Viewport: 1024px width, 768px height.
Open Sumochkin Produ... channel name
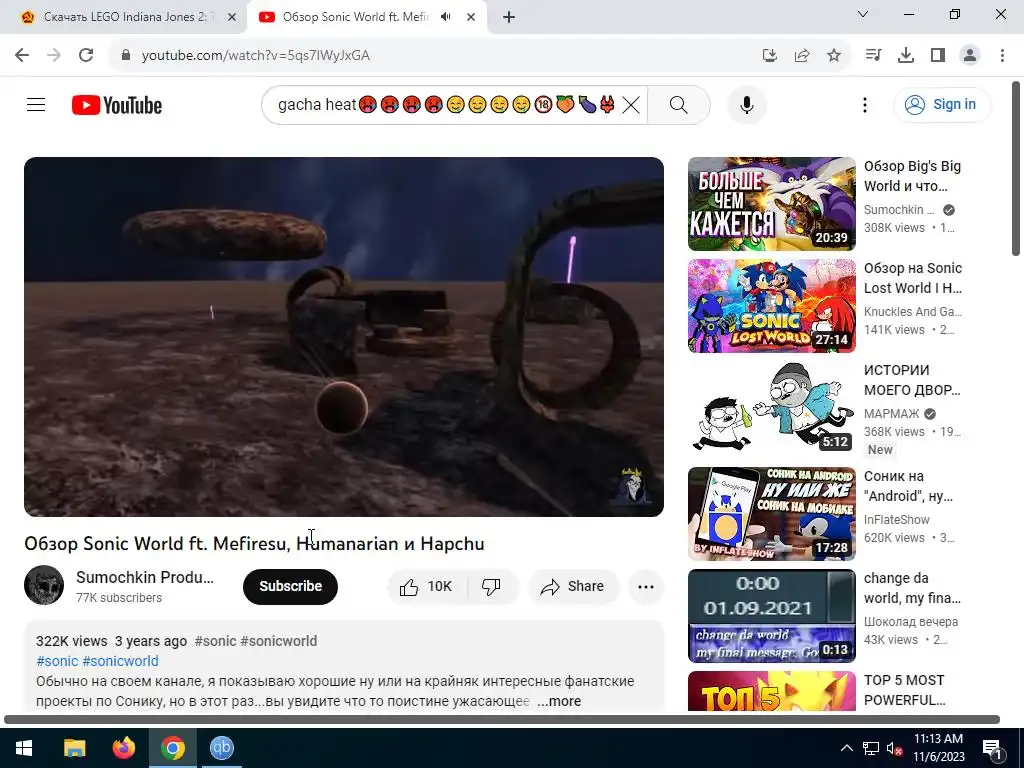[x=144, y=577]
